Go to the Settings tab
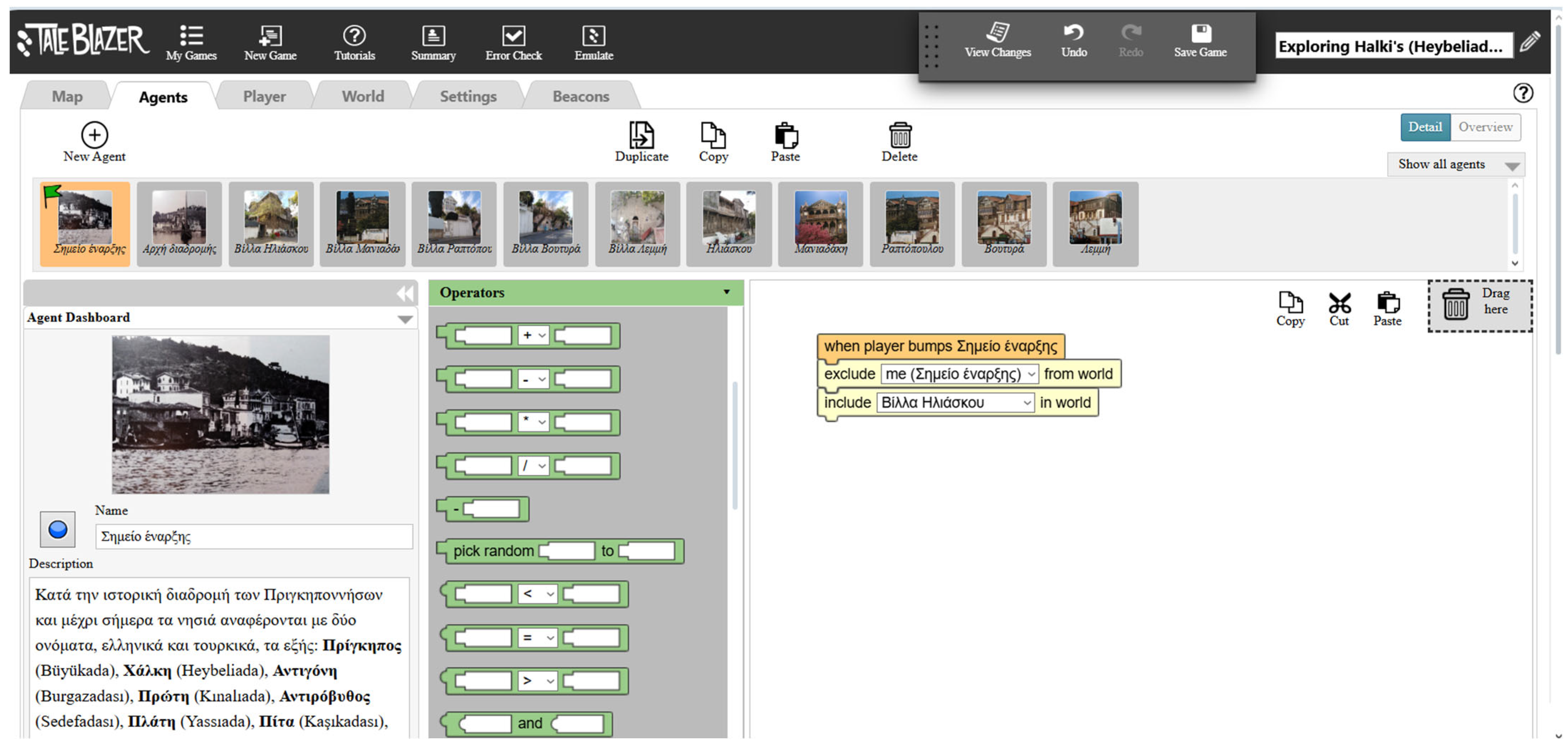The width and height of the screenshot is (1568, 754). (x=468, y=96)
